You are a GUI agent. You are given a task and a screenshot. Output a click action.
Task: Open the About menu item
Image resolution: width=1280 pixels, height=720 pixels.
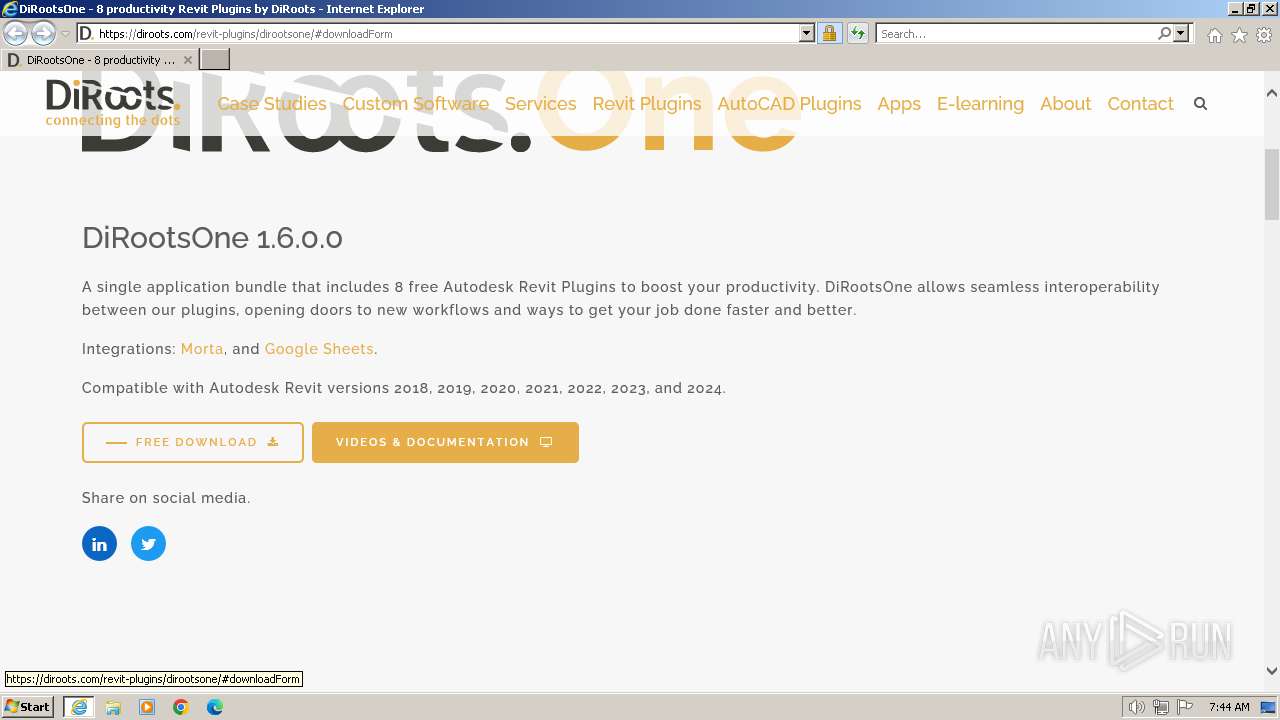pyautogui.click(x=1065, y=104)
